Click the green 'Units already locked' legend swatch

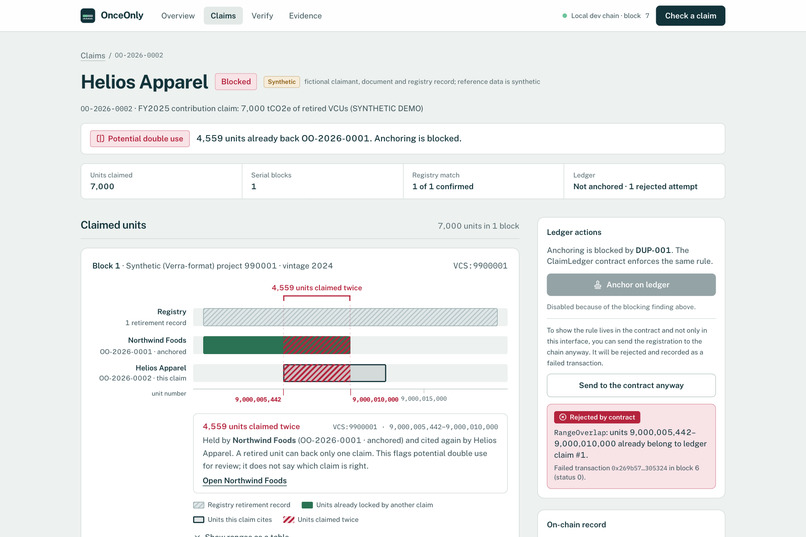(x=307, y=505)
